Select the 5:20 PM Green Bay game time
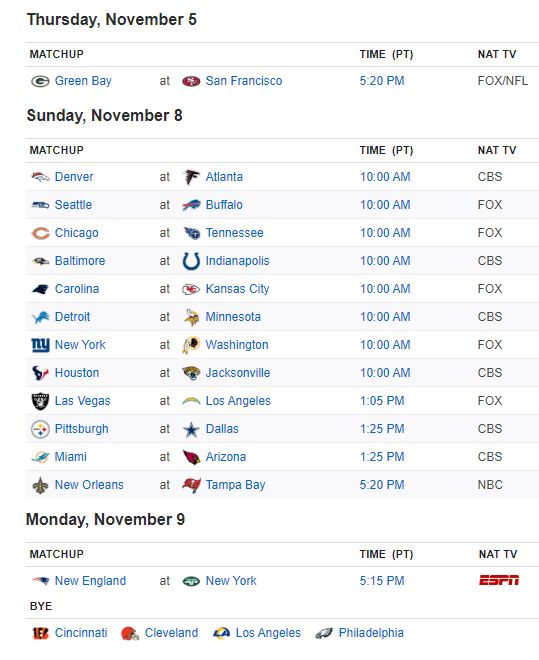The width and height of the screenshot is (539, 660). pos(382,81)
